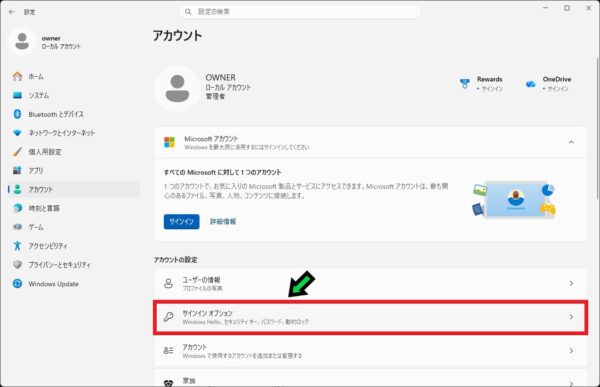
Task: Click アカウントの設定 section heading
Action: coord(176,260)
